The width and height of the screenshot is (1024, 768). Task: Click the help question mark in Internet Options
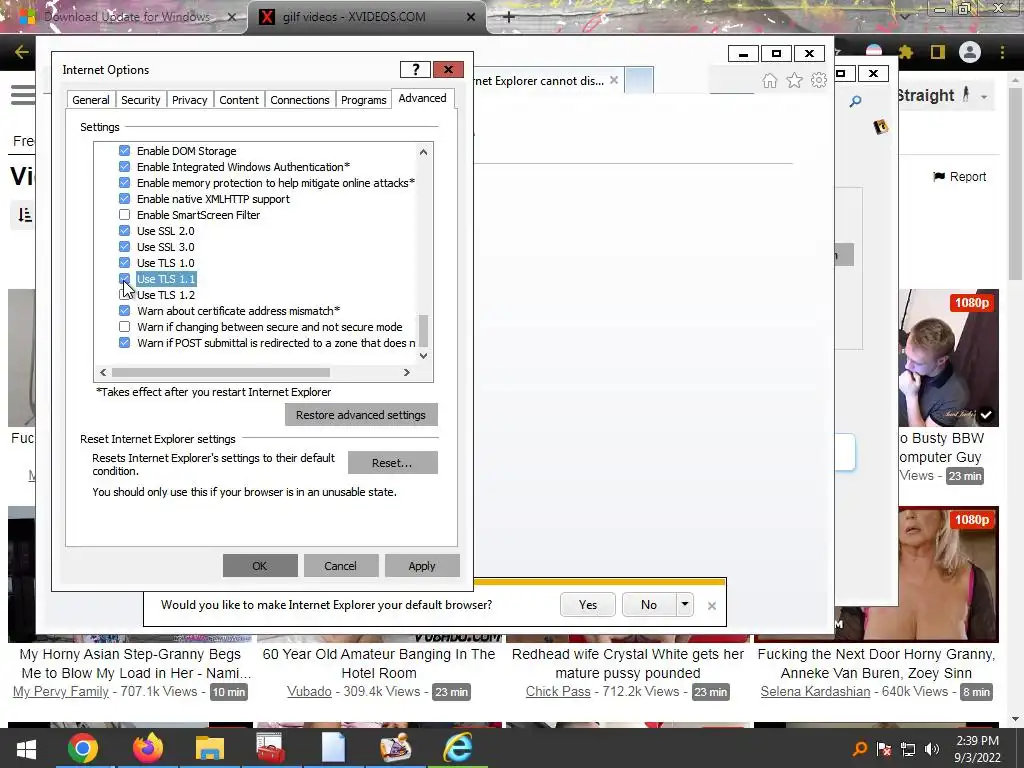(x=415, y=69)
